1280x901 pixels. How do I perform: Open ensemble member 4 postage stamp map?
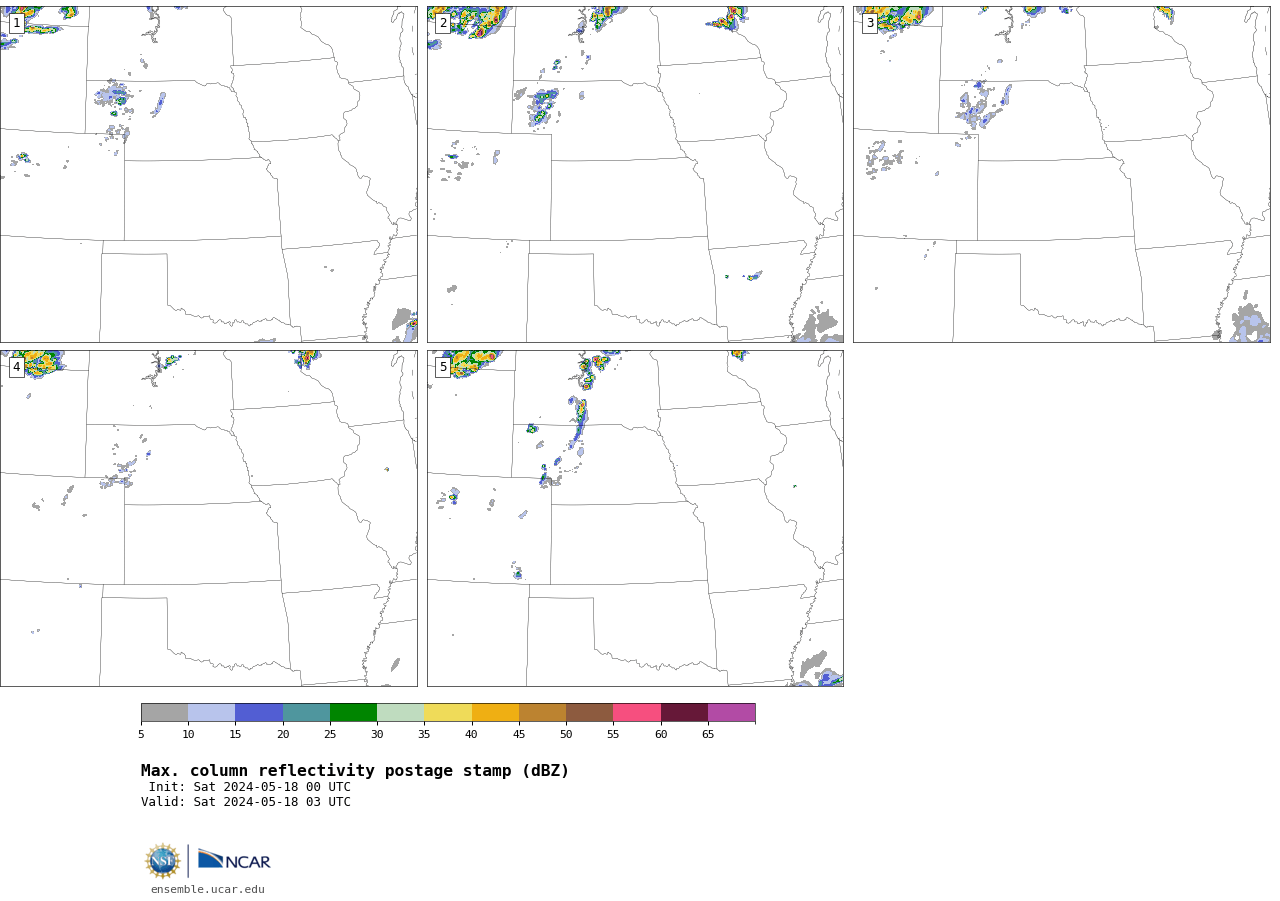coord(209,518)
